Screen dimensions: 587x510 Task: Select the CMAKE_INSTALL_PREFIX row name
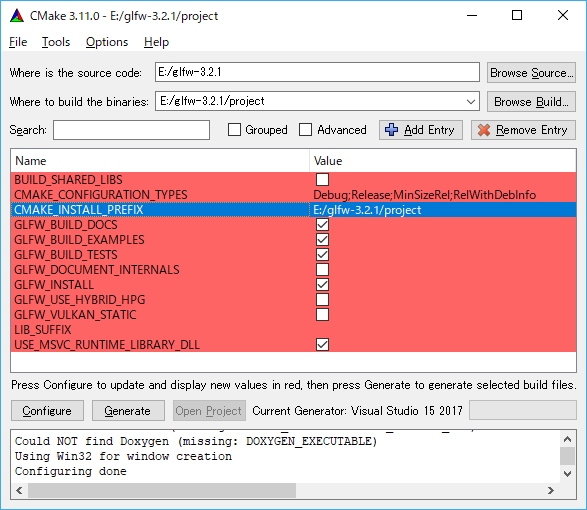click(79, 210)
